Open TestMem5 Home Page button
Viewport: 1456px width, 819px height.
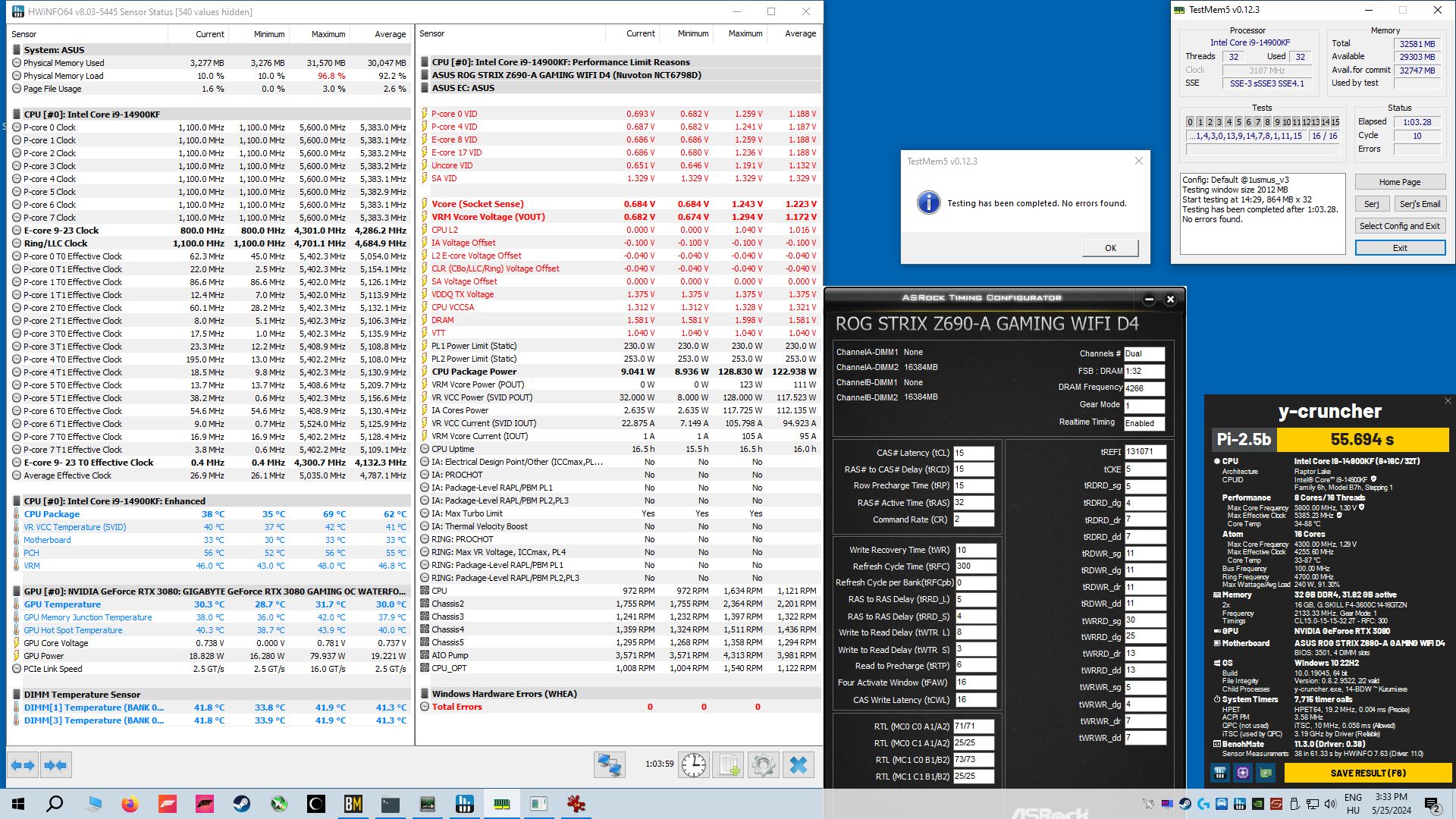1400,182
